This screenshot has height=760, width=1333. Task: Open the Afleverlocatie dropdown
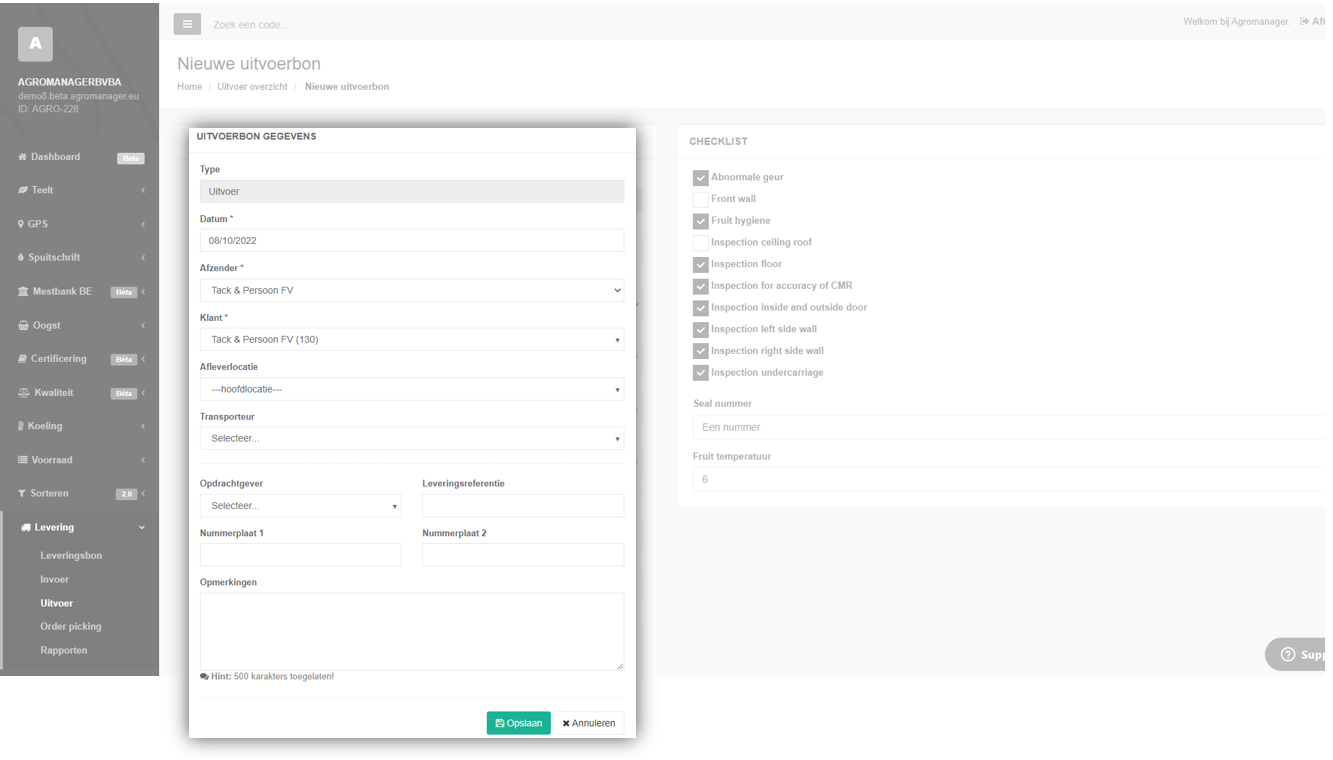pyautogui.click(x=412, y=389)
